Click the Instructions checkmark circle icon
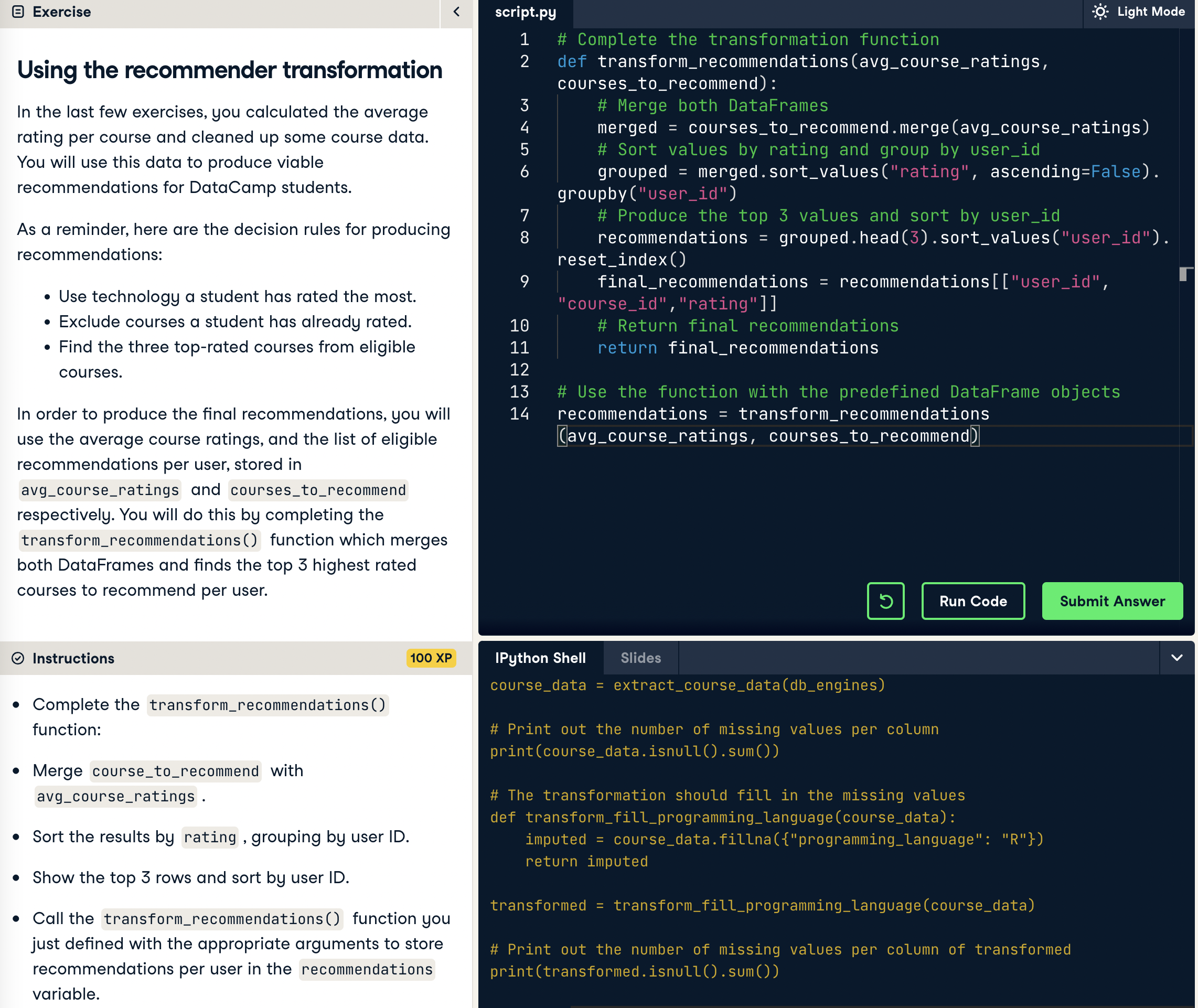This screenshot has height=1008, width=1198. point(18,659)
